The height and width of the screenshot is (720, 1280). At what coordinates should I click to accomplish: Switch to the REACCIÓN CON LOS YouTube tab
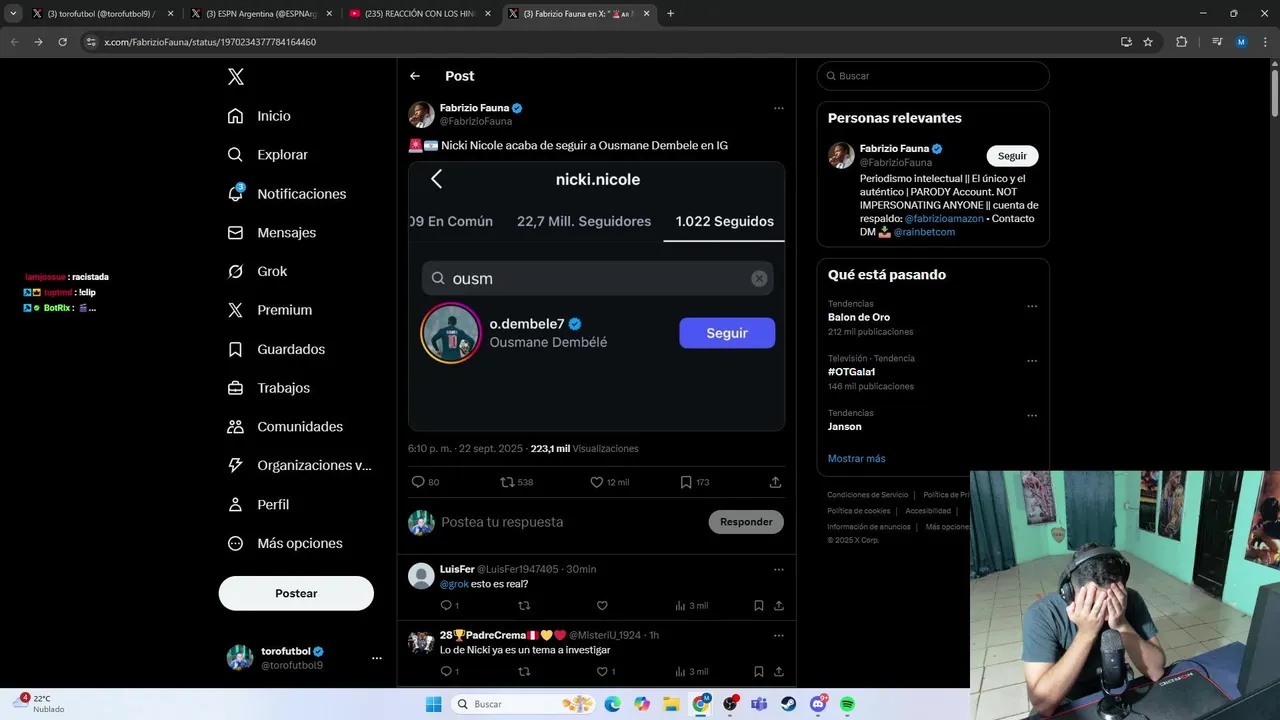point(418,14)
